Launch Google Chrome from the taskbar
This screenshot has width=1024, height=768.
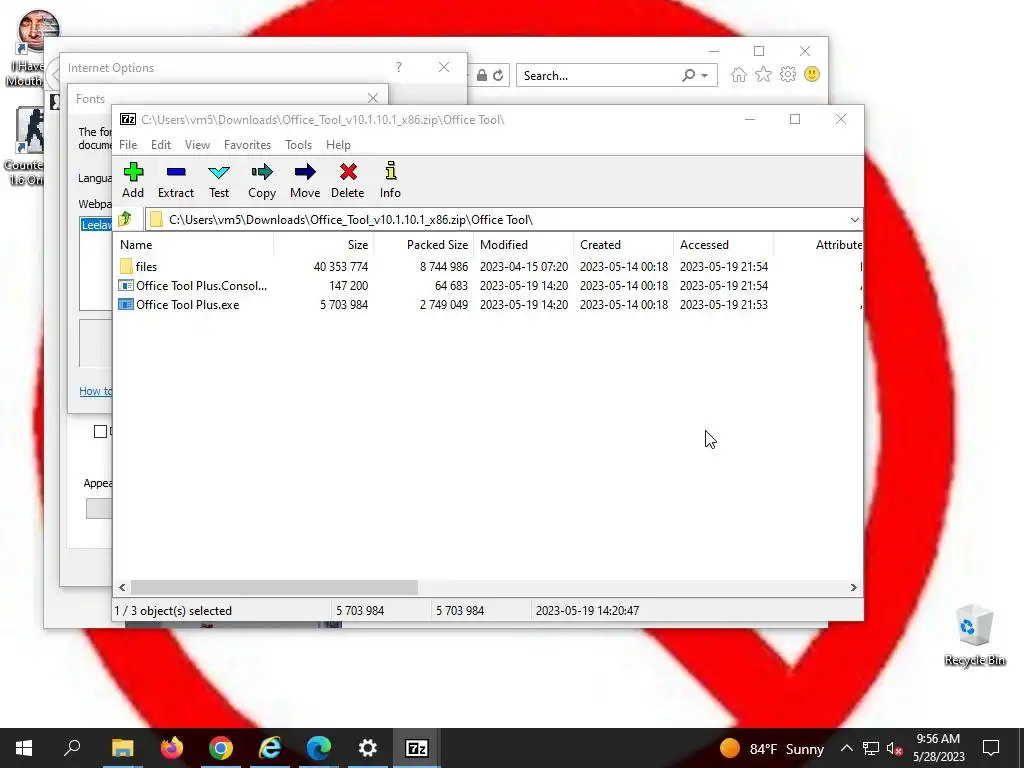[x=221, y=748]
